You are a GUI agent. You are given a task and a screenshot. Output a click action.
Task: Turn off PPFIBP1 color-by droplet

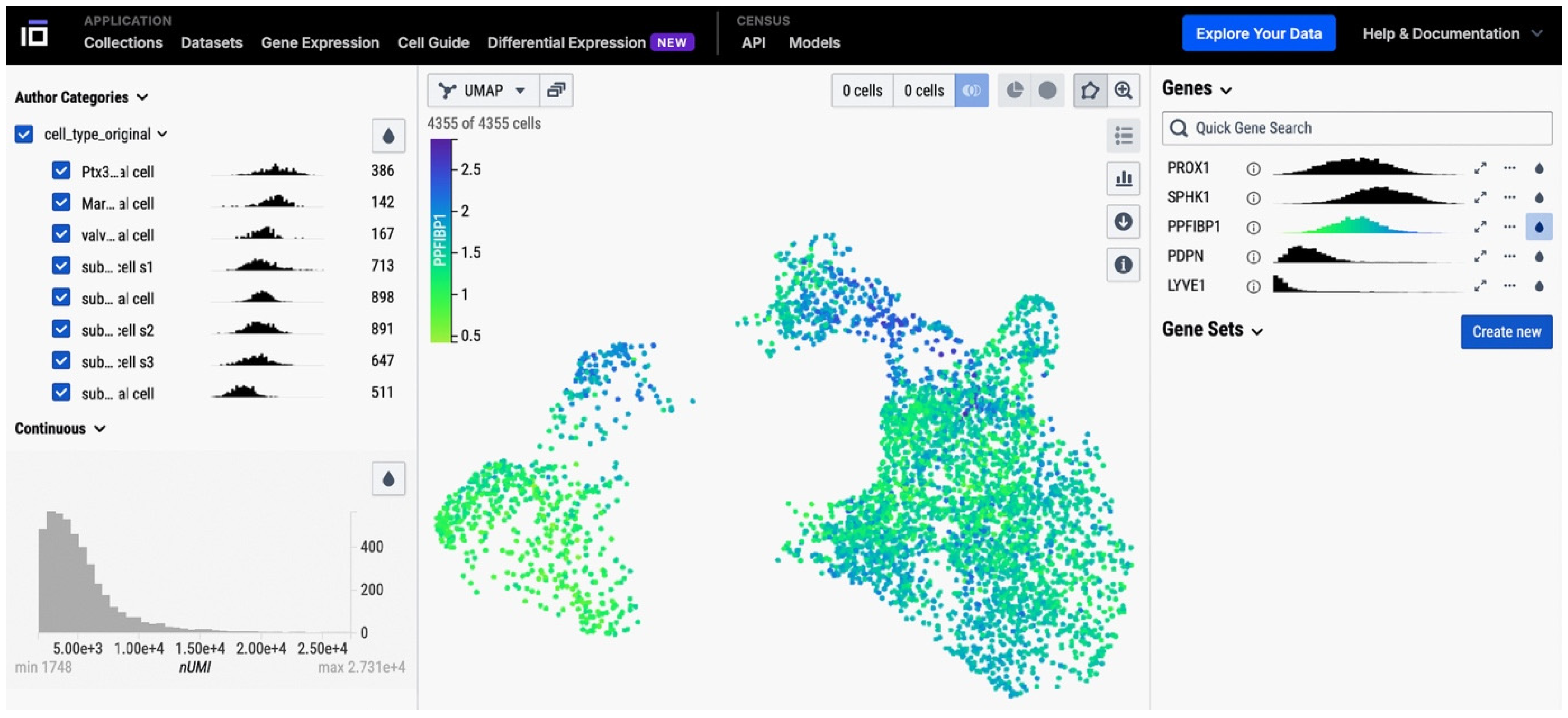1539,227
